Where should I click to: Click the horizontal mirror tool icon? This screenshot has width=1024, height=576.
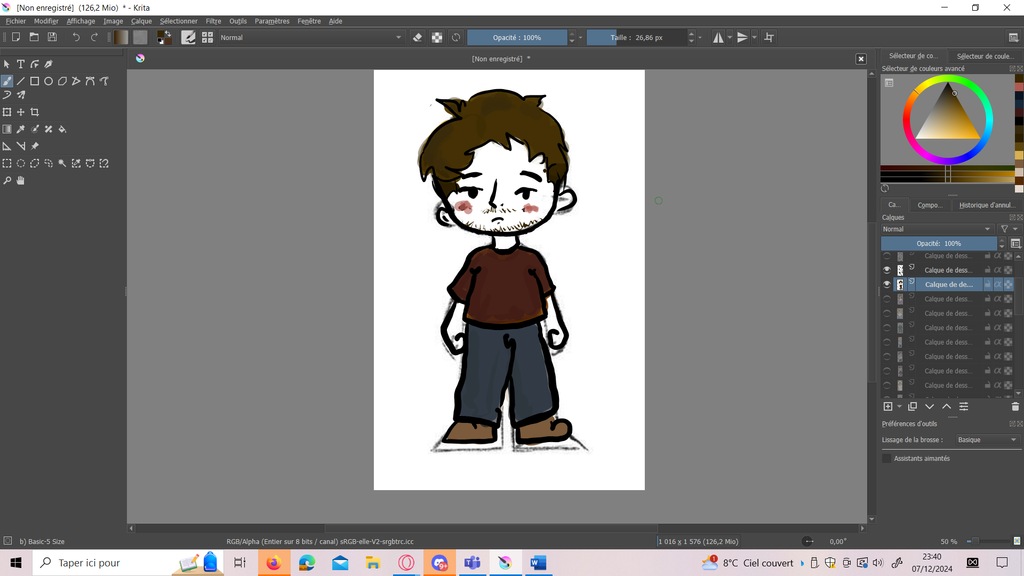(718, 37)
